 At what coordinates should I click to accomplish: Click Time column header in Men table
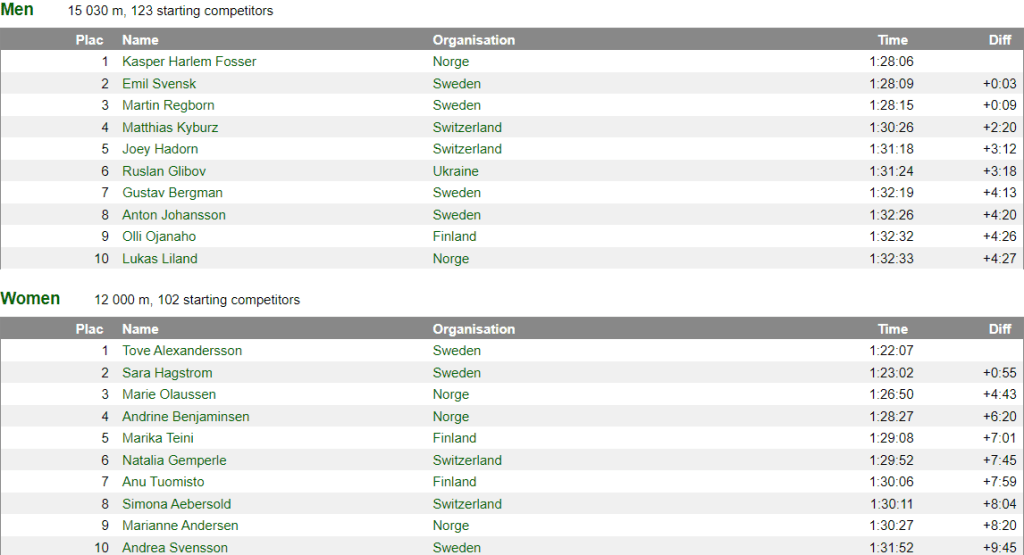point(892,40)
